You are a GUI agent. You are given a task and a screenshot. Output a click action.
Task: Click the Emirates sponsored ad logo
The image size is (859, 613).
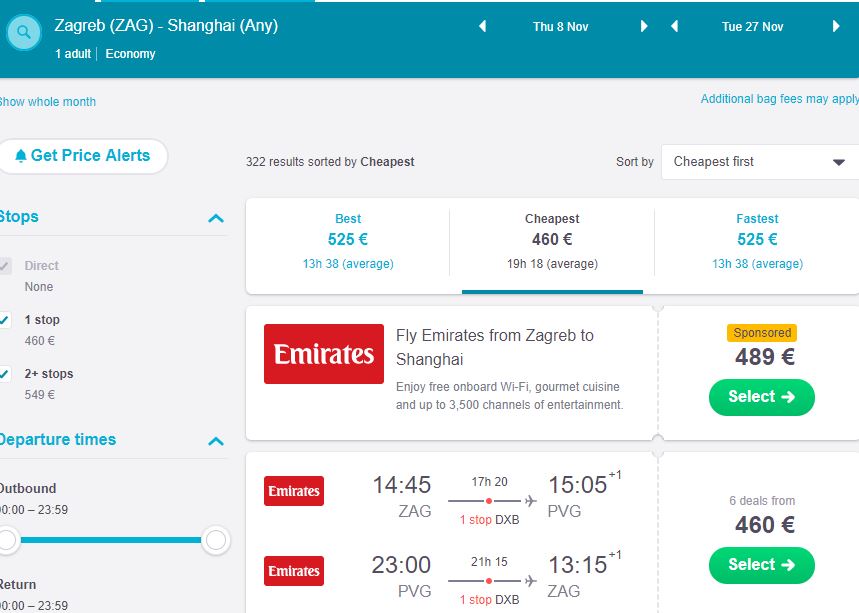(324, 354)
